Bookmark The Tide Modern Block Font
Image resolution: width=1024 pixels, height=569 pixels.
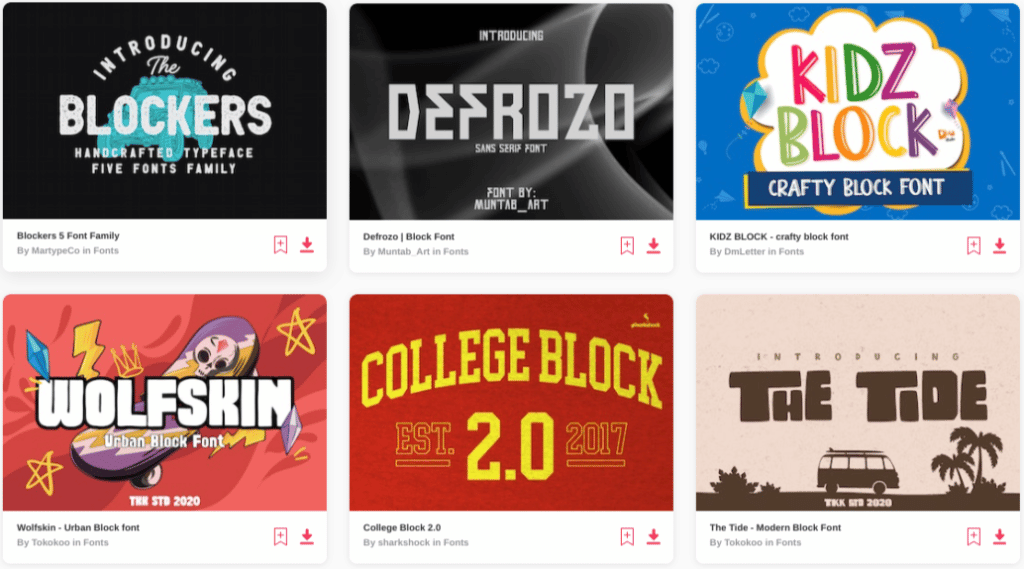[x=974, y=536]
